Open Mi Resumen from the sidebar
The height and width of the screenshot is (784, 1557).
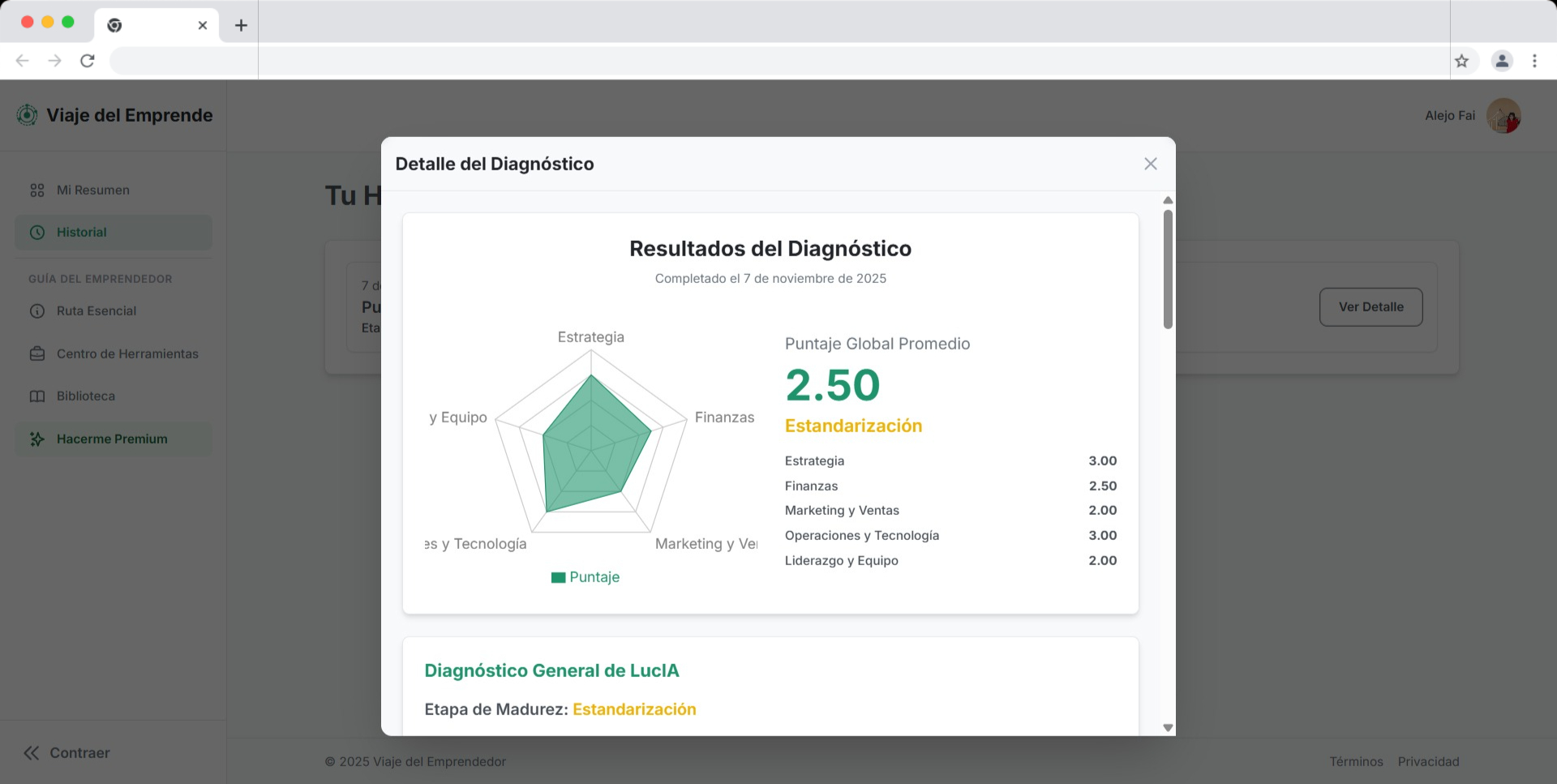pyautogui.click(x=92, y=191)
